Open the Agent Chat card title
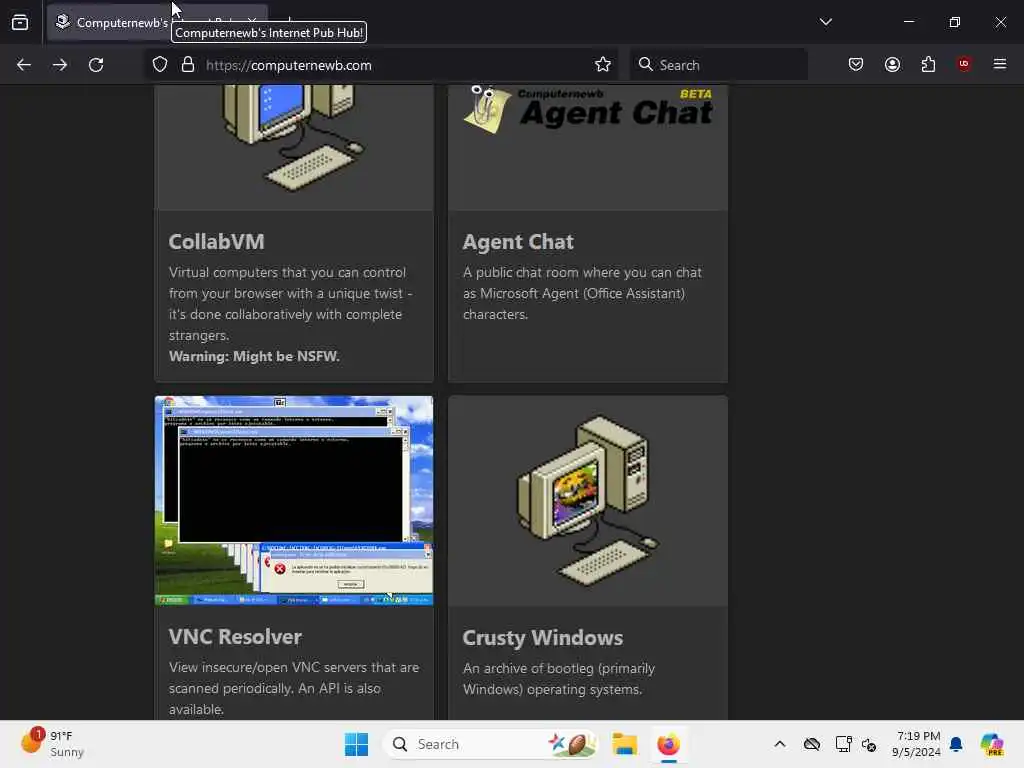The image size is (1024, 768). click(x=518, y=242)
